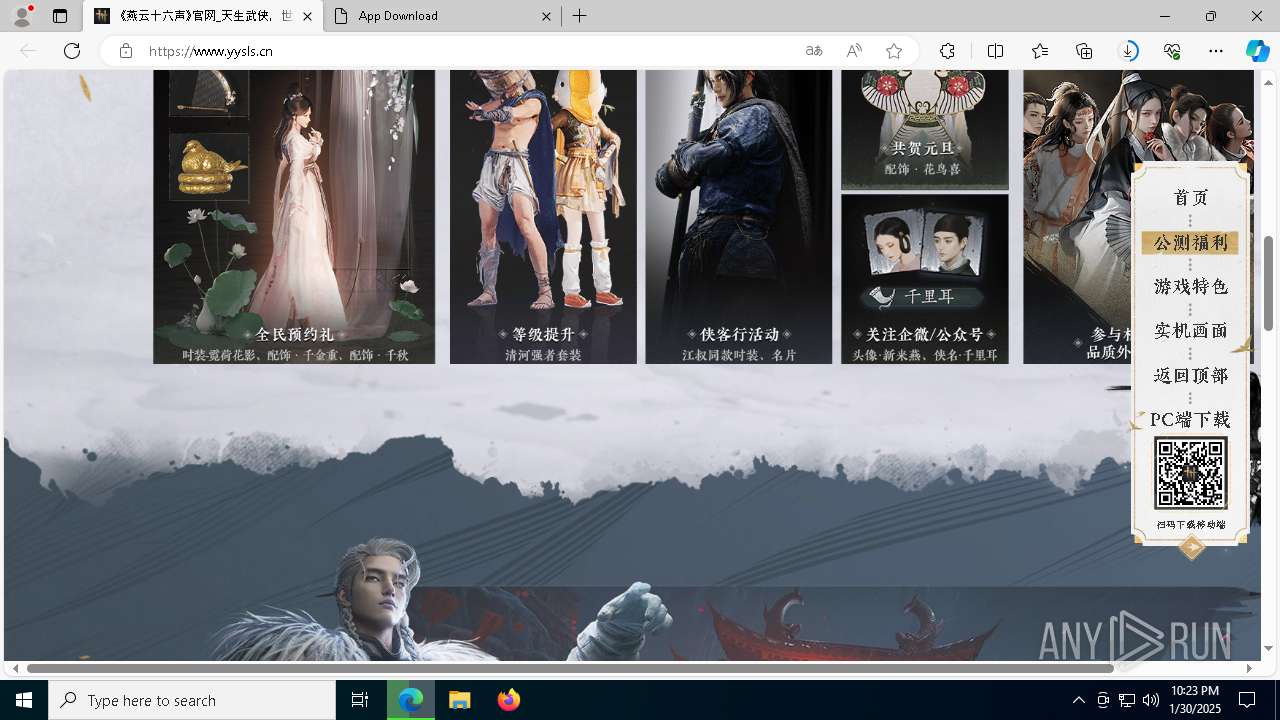Open the 关注企微/公众号 reward card

pyautogui.click(x=925, y=279)
